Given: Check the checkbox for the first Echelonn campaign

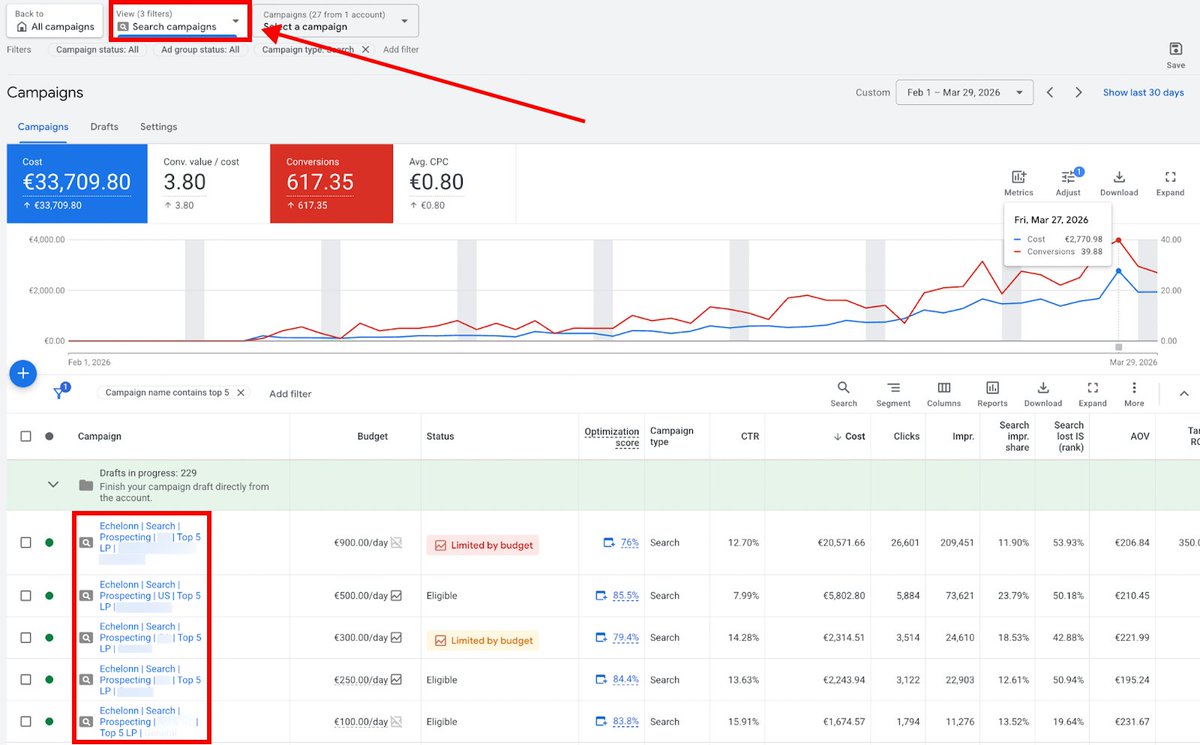Looking at the screenshot, I should [27, 542].
